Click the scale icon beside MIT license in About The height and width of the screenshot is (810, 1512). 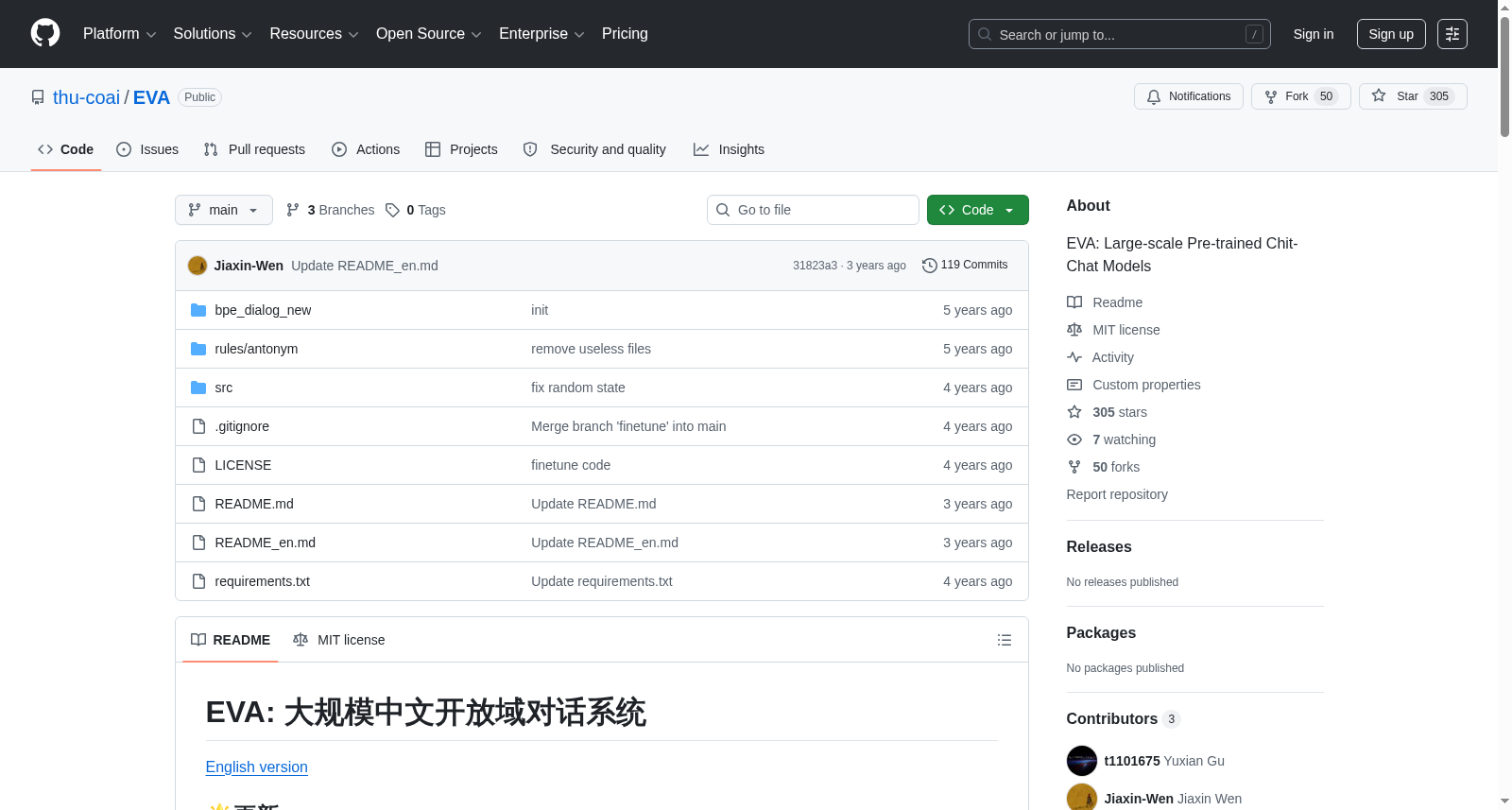click(1074, 330)
